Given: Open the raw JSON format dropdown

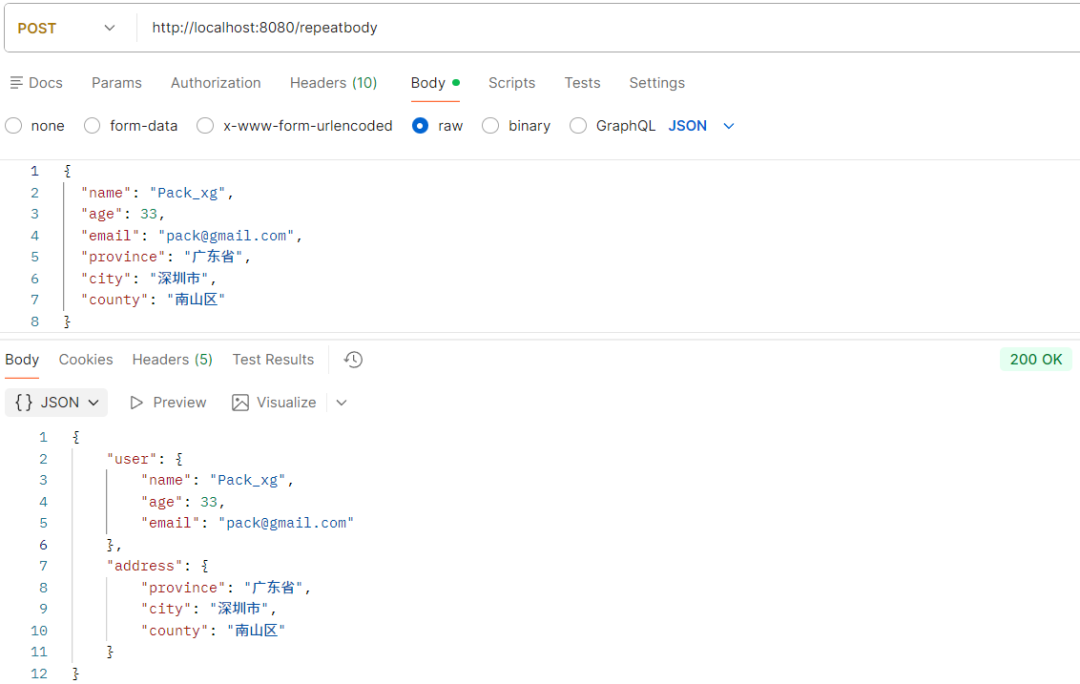Looking at the screenshot, I should click(x=701, y=126).
